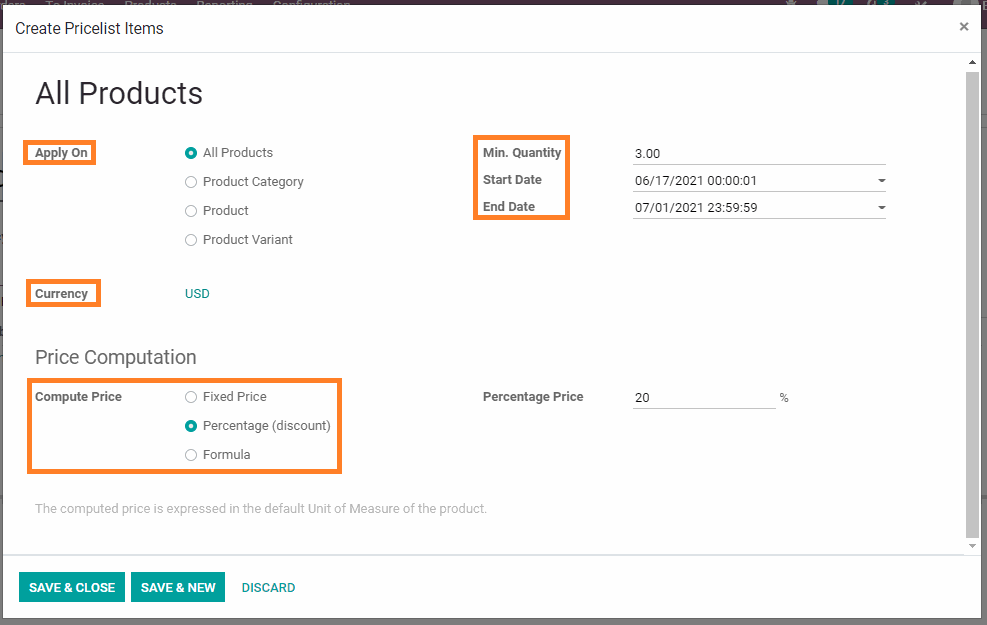Click the End Date text field

[750, 208]
